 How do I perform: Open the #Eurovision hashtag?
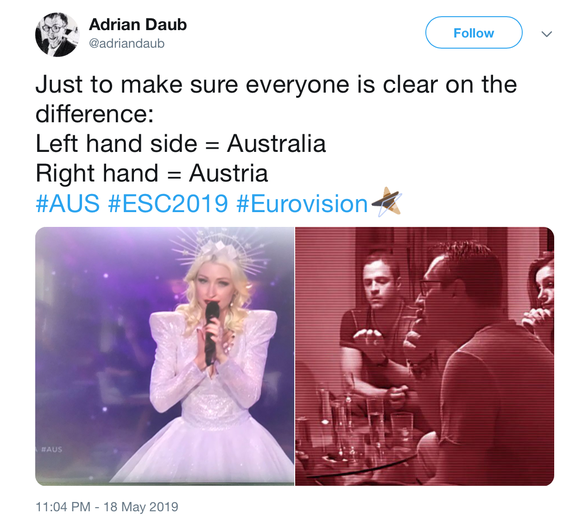click(302, 204)
